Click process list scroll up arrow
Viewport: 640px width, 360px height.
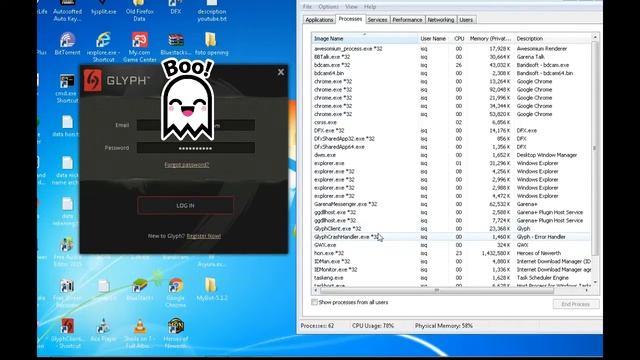click(595, 37)
